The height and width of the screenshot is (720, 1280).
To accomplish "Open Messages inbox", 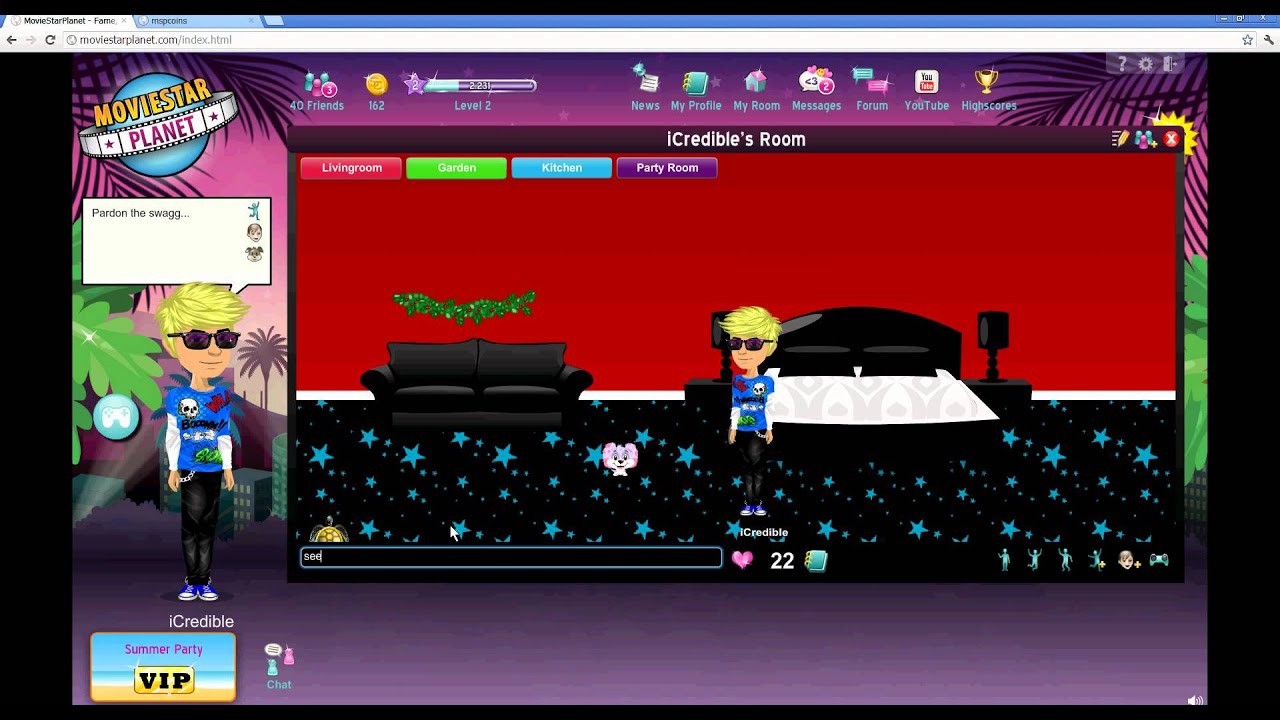I will (x=816, y=89).
